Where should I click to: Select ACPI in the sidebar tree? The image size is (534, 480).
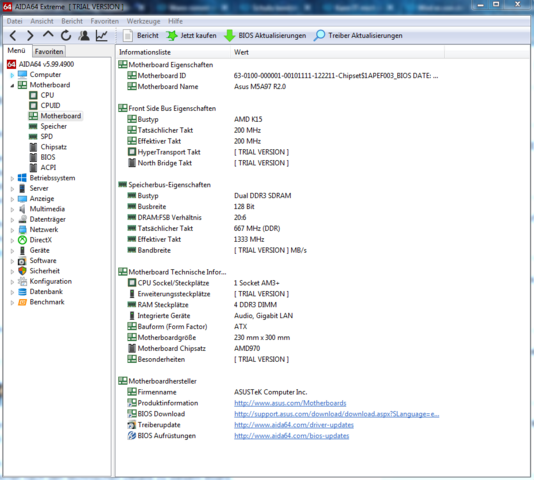point(48,168)
